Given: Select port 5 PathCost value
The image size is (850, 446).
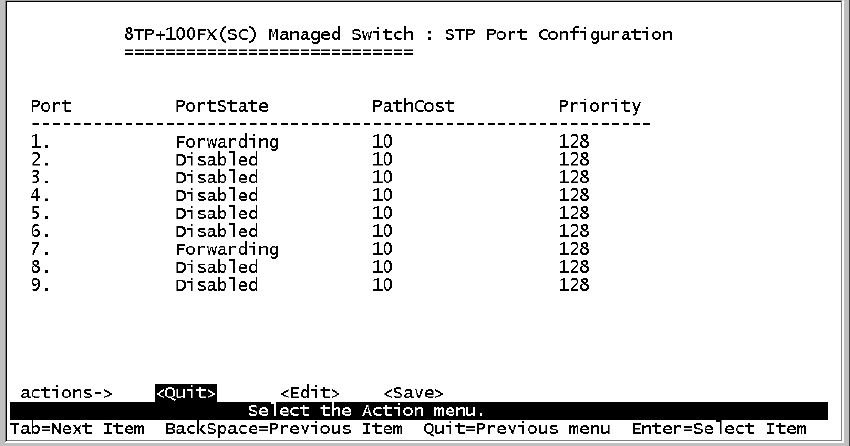Looking at the screenshot, I should pyautogui.click(x=382, y=213).
